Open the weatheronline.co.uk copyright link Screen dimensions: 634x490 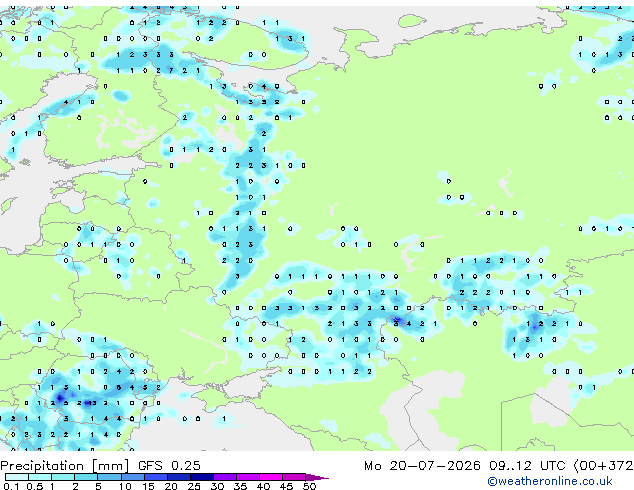coord(550,481)
